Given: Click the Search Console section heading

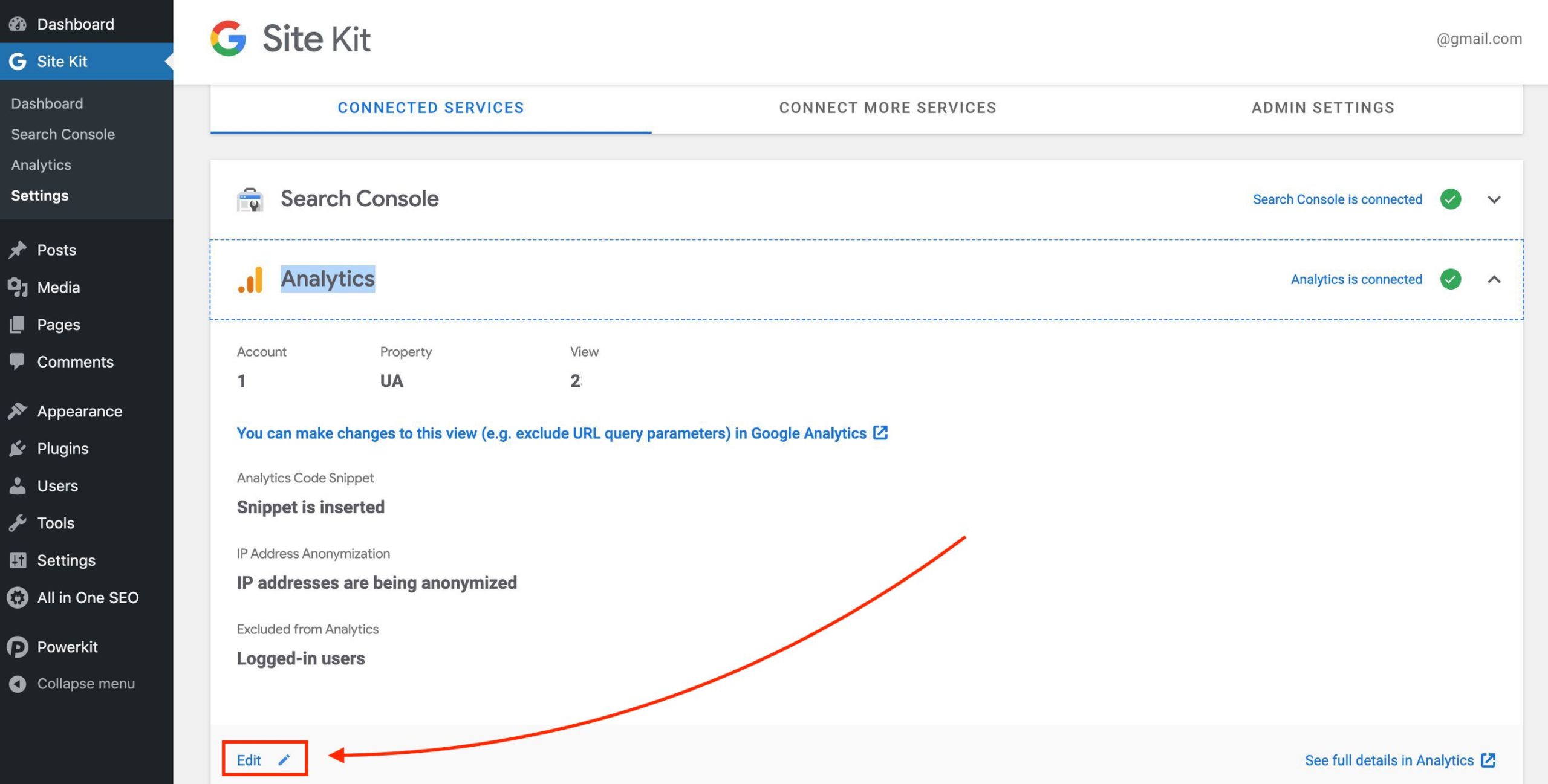Looking at the screenshot, I should click(x=359, y=199).
